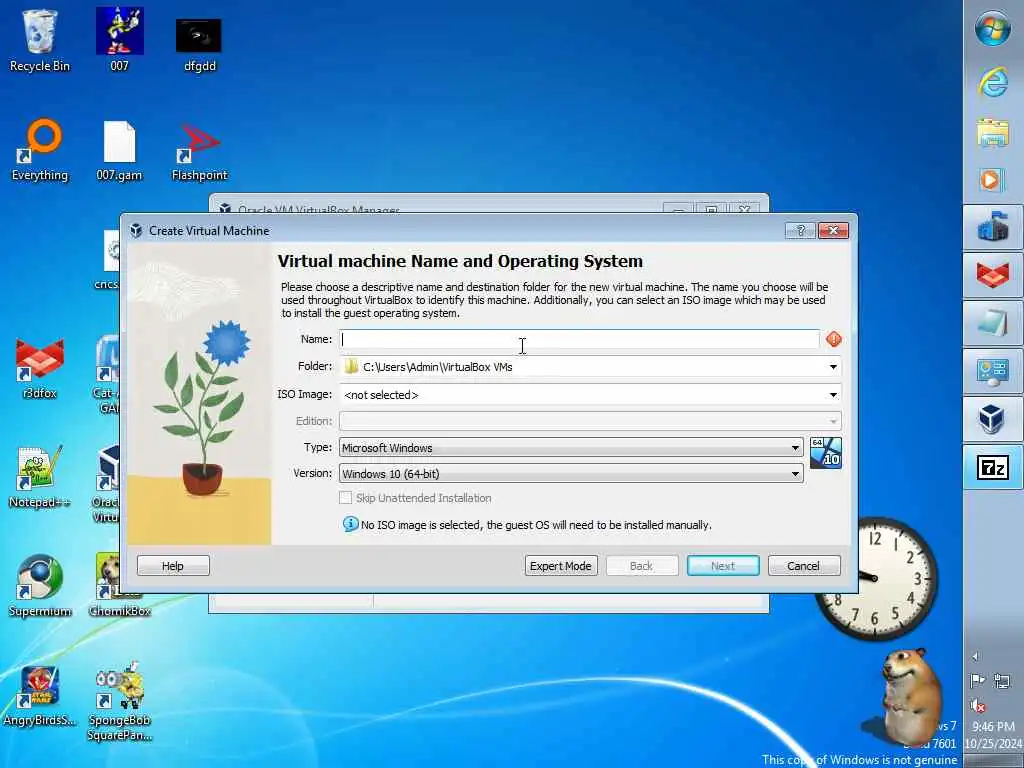Screen dimensions: 1024x768
Task: Click the dialog help question mark button
Action: [801, 231]
